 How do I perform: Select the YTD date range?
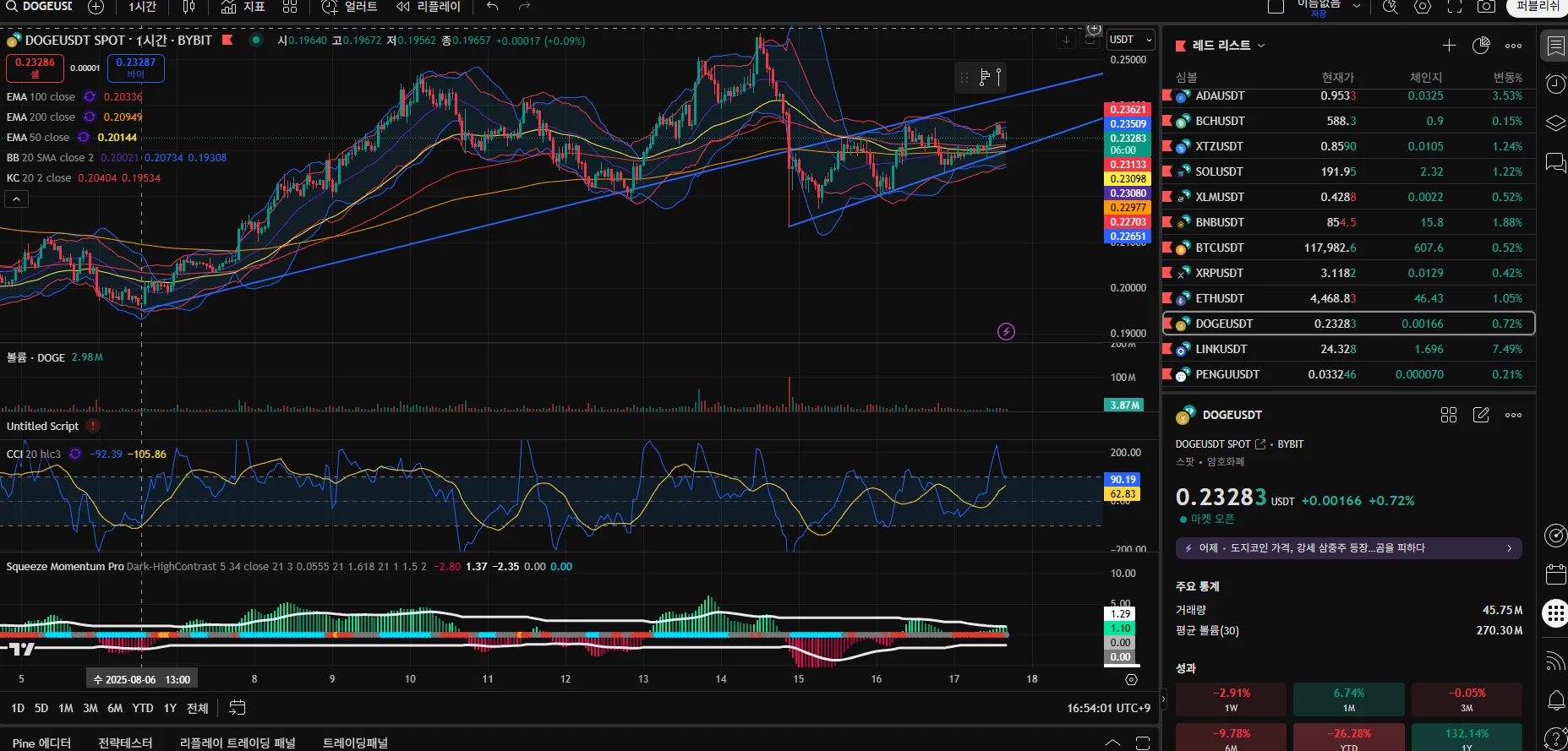click(143, 708)
